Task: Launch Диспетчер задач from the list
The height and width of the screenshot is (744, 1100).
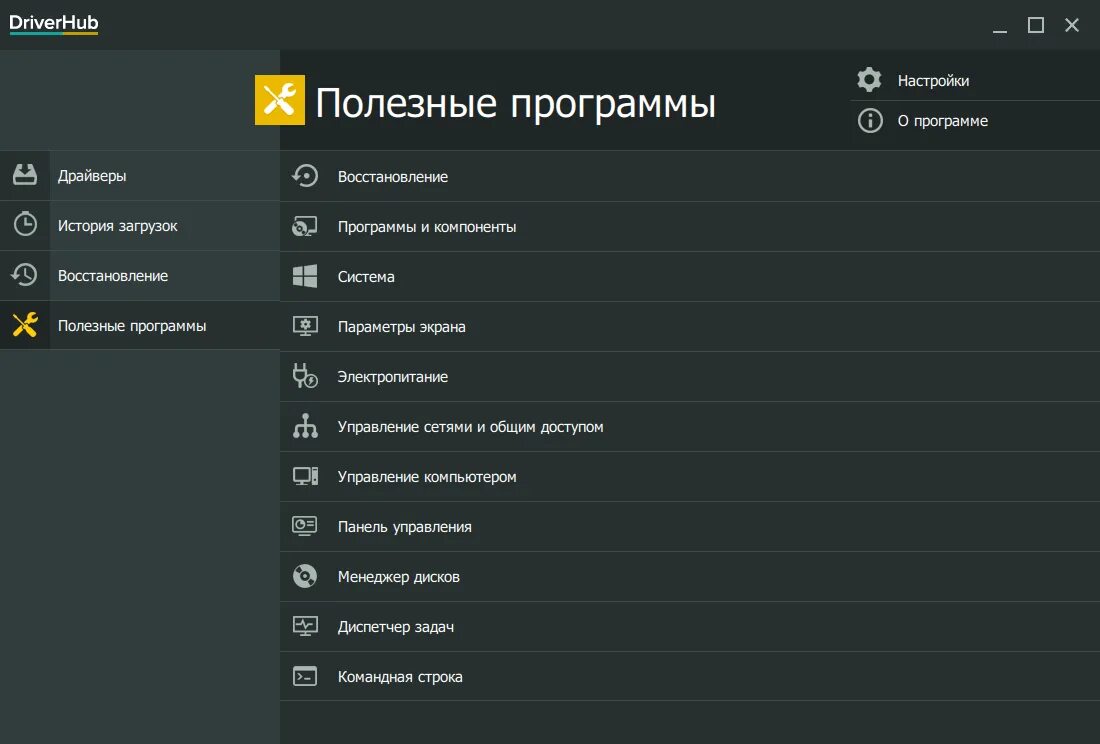Action: 395,626
